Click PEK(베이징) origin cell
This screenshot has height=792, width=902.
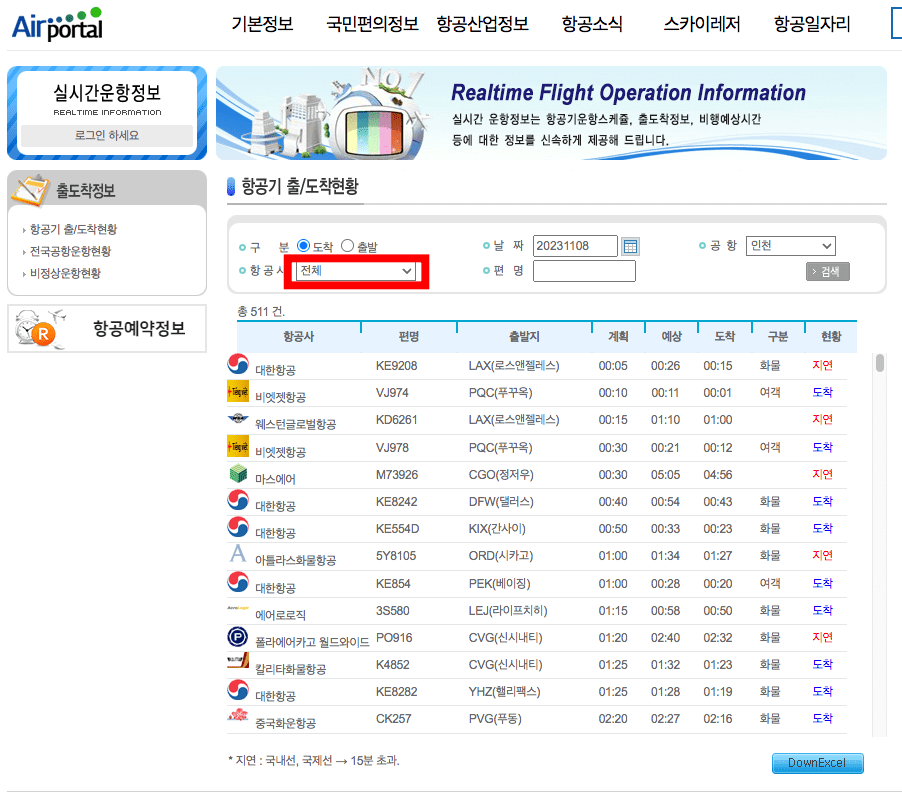499,584
